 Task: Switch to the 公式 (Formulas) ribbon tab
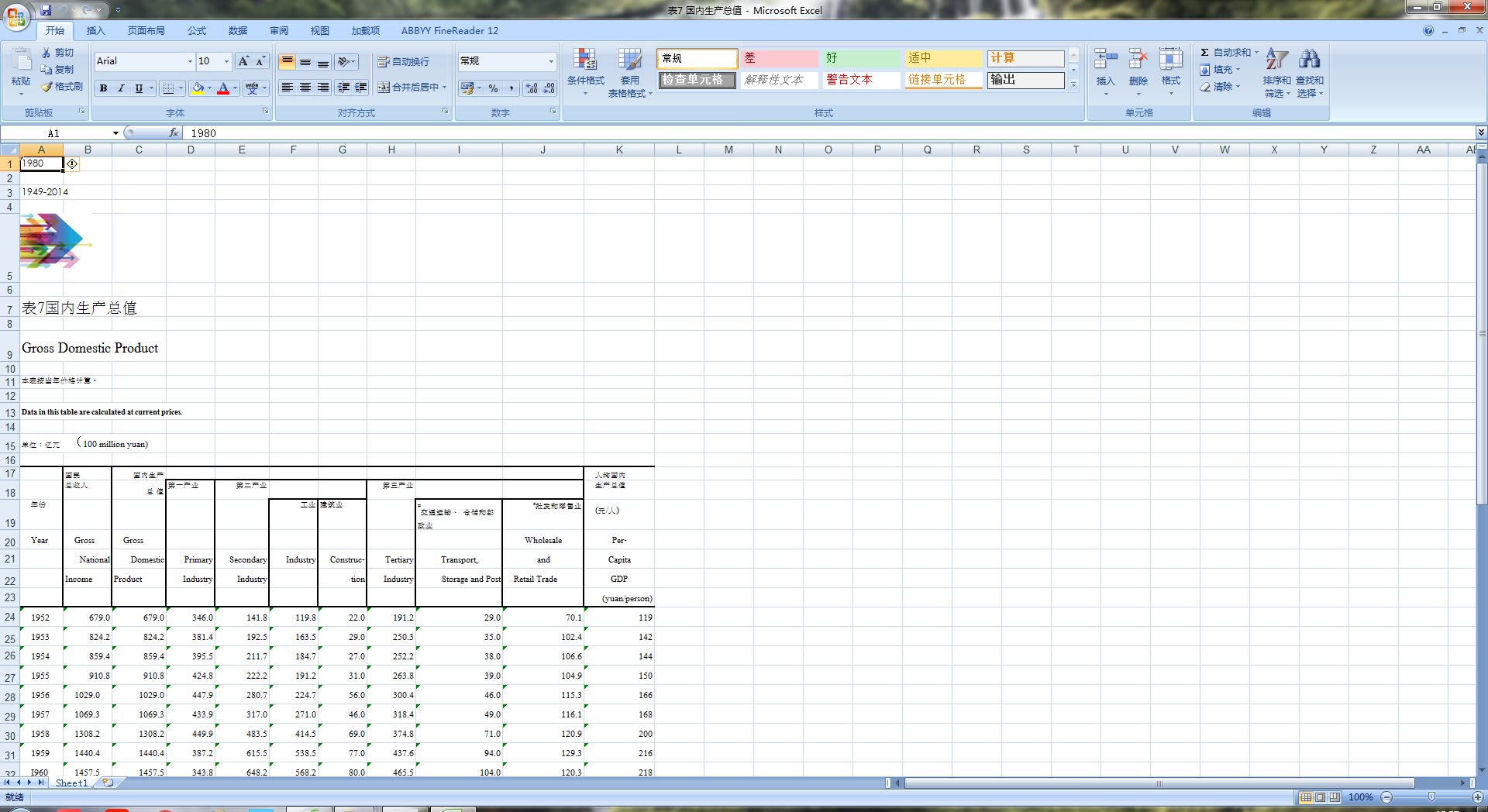coord(197,31)
